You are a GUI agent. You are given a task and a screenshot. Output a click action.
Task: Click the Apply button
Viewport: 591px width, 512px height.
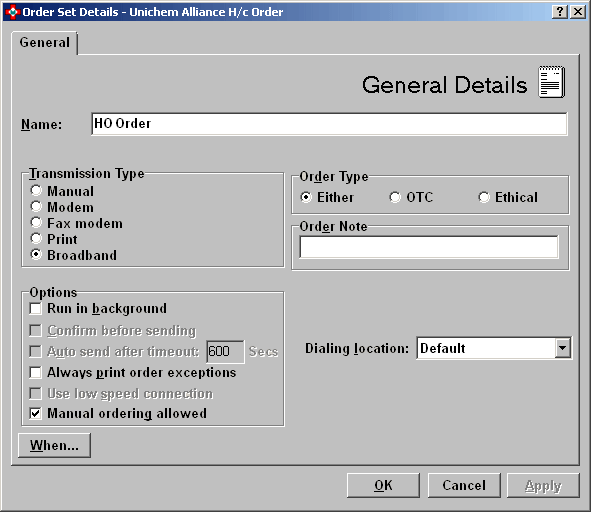[543, 485]
